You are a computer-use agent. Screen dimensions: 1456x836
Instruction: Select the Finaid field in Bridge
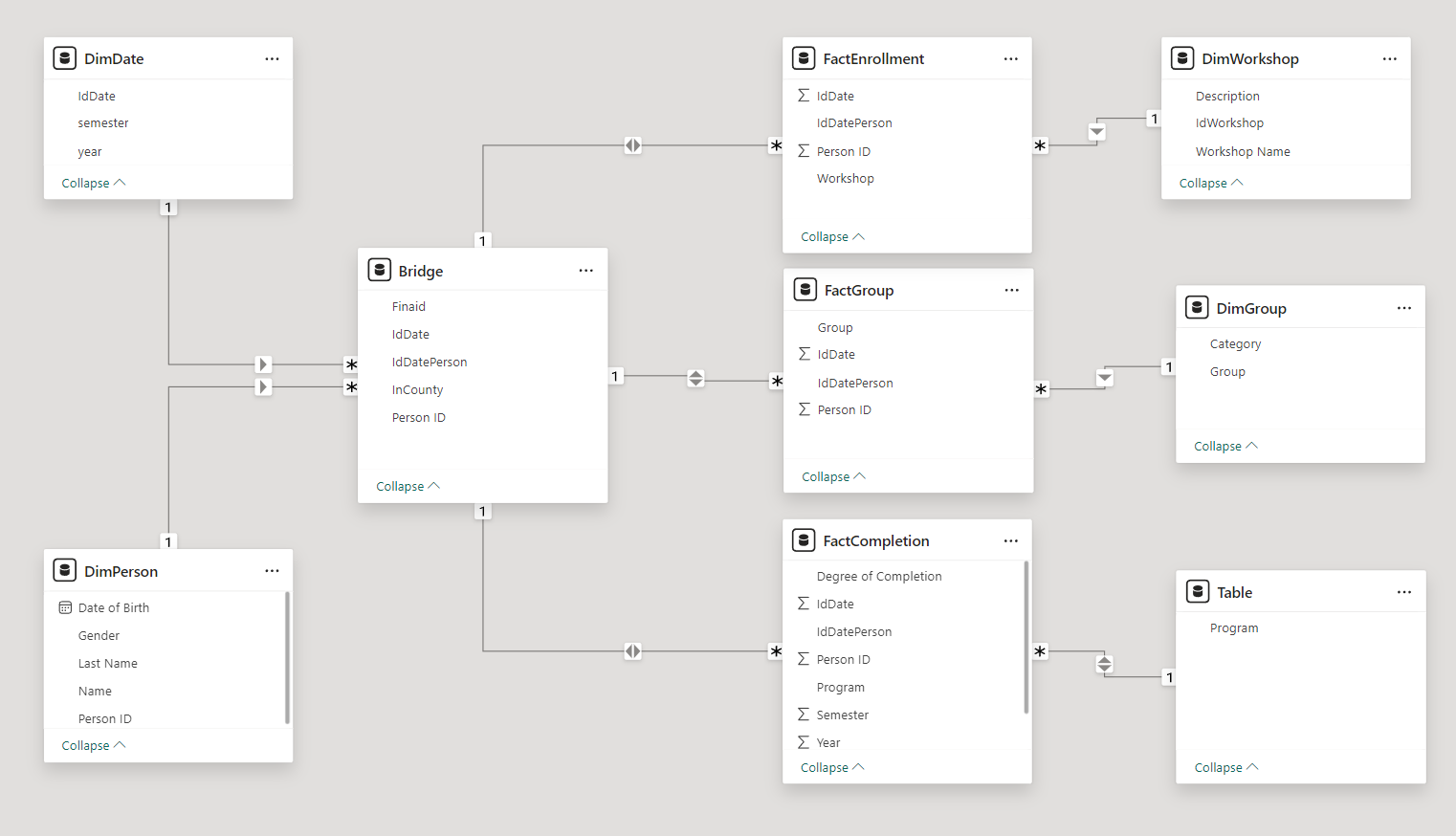[x=408, y=307]
